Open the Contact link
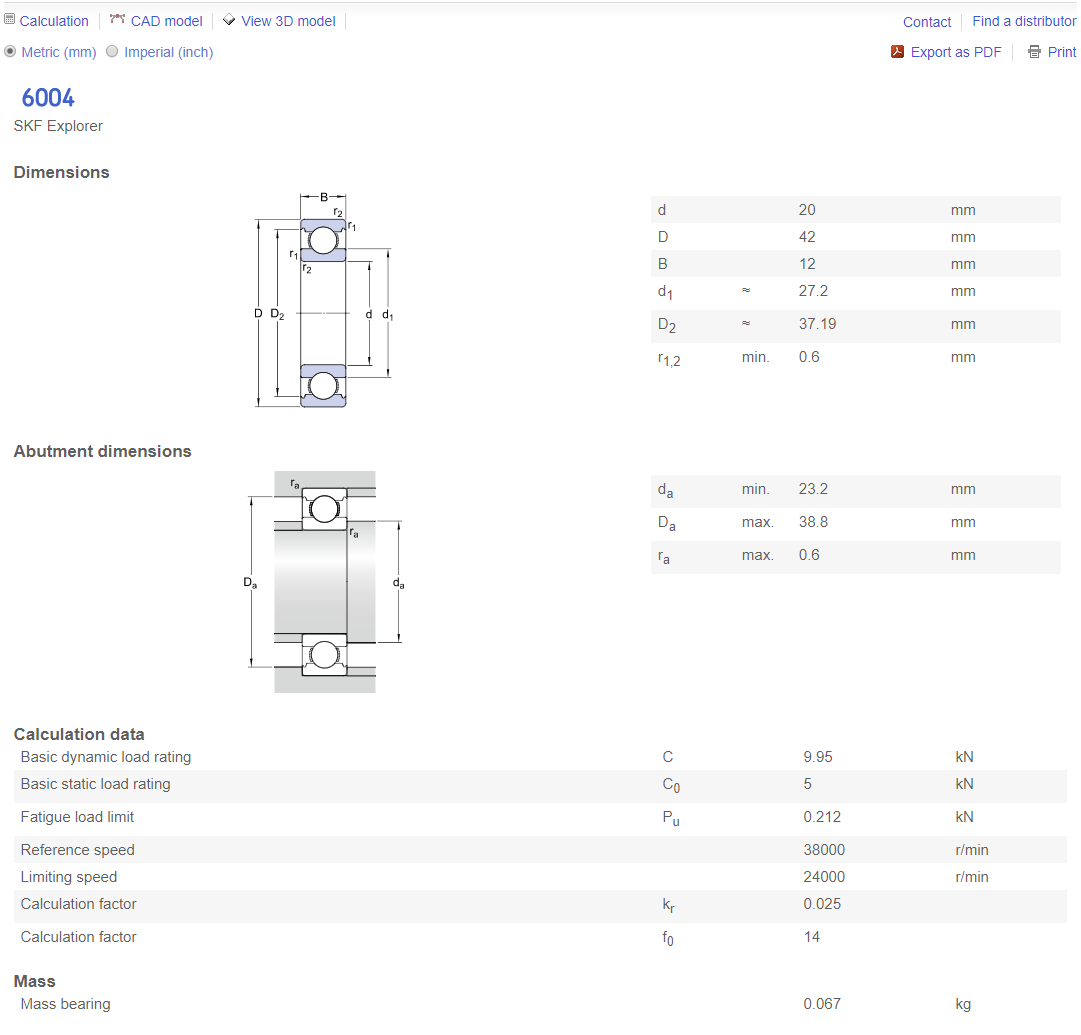The width and height of the screenshot is (1081, 1035). click(927, 22)
